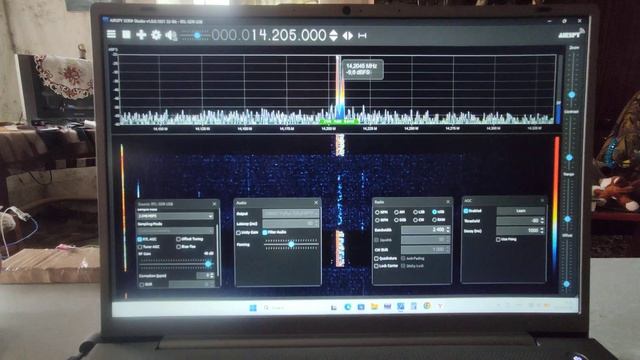Click the CW Shift value field
The width and height of the screenshot is (640, 360).
[x=425, y=249]
